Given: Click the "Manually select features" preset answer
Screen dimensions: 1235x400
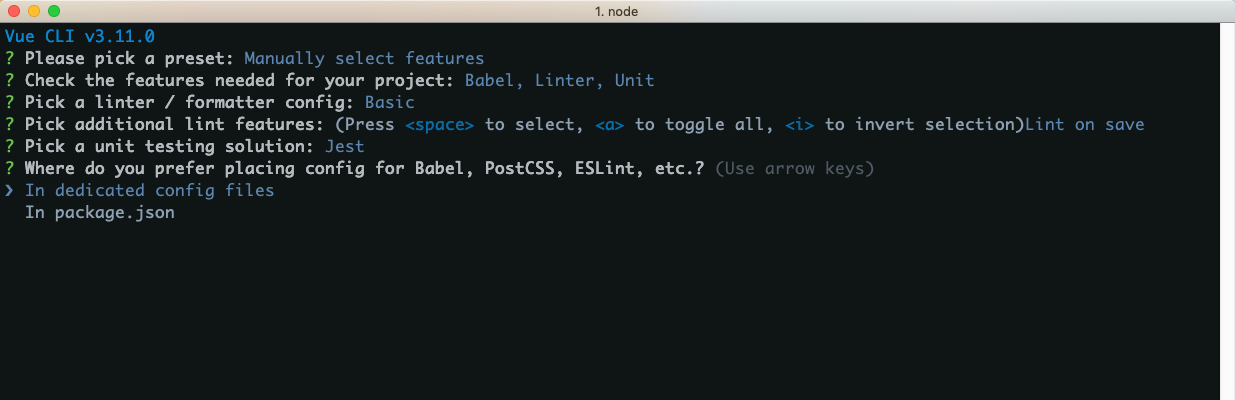Looking at the screenshot, I should point(364,58).
